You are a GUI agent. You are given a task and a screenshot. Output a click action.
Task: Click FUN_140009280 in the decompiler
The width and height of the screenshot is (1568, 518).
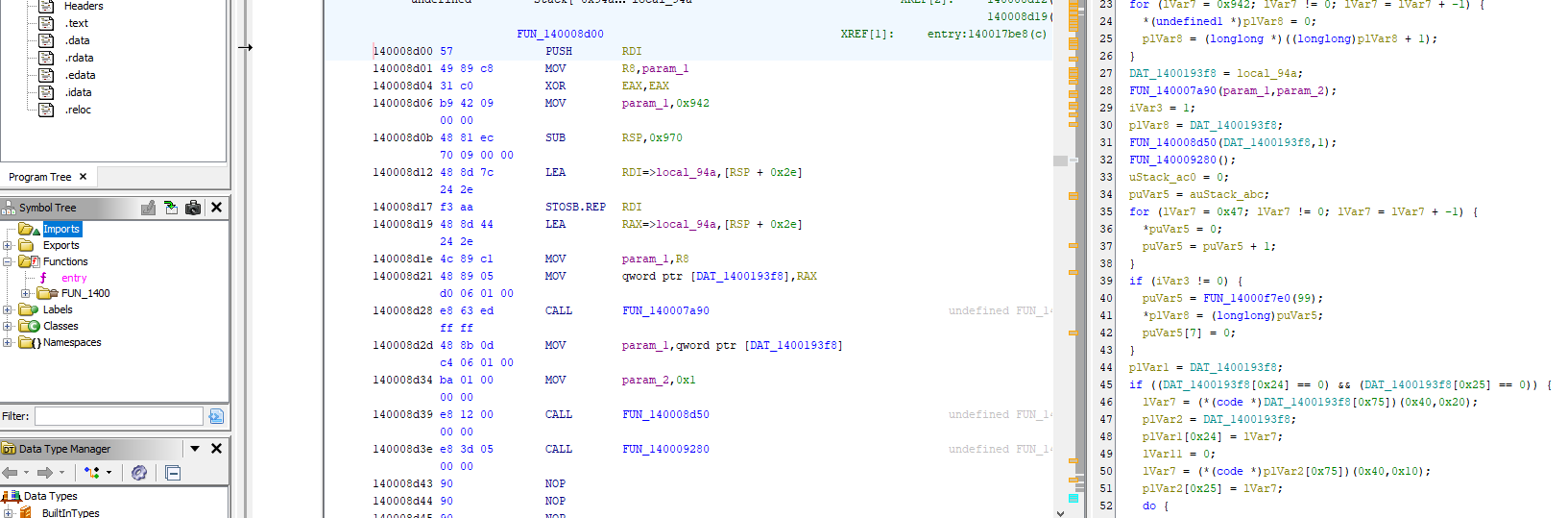click(x=1172, y=160)
